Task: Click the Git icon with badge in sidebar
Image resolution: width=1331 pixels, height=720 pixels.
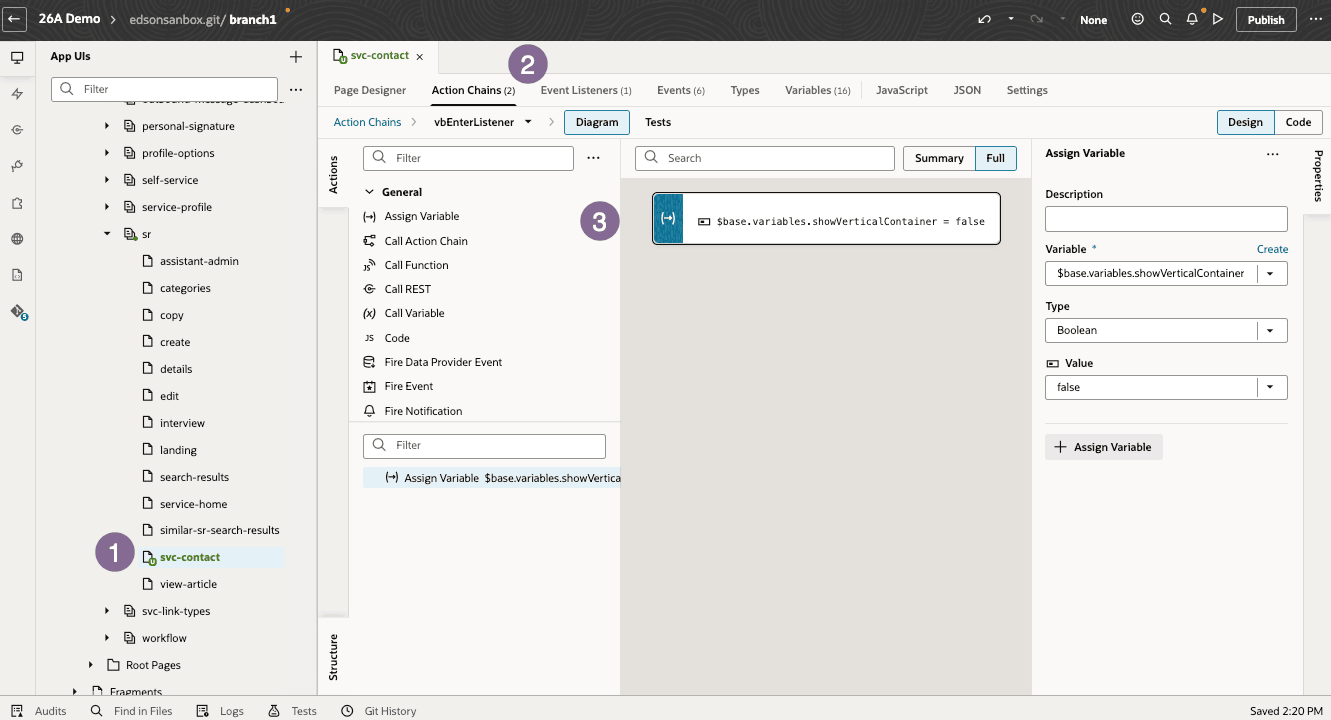Action: click(17, 313)
